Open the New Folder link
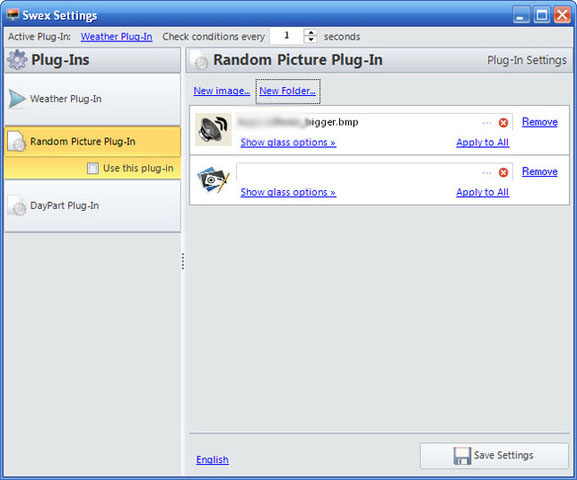The image size is (577, 480). coord(287,91)
